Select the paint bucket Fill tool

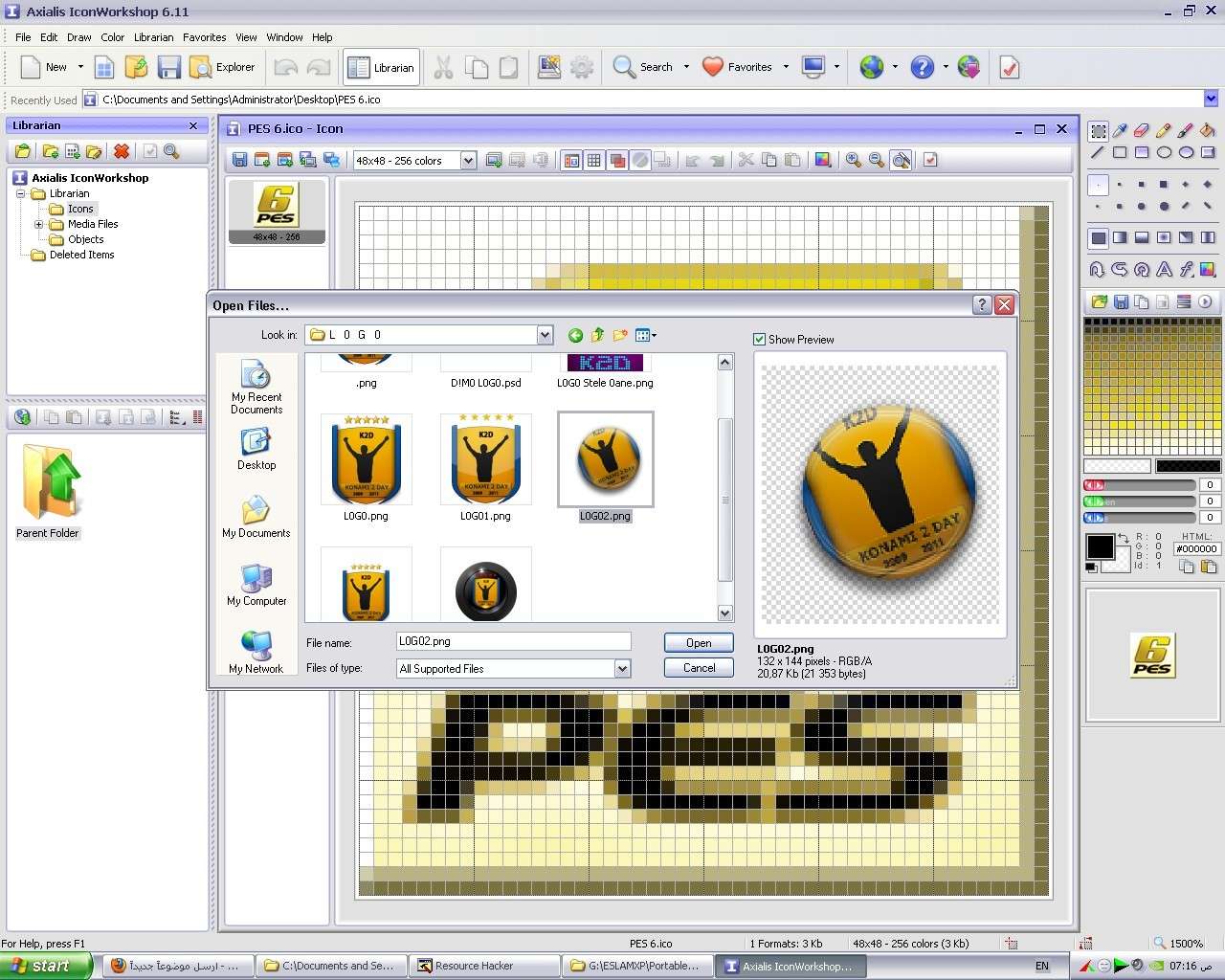[1208, 130]
